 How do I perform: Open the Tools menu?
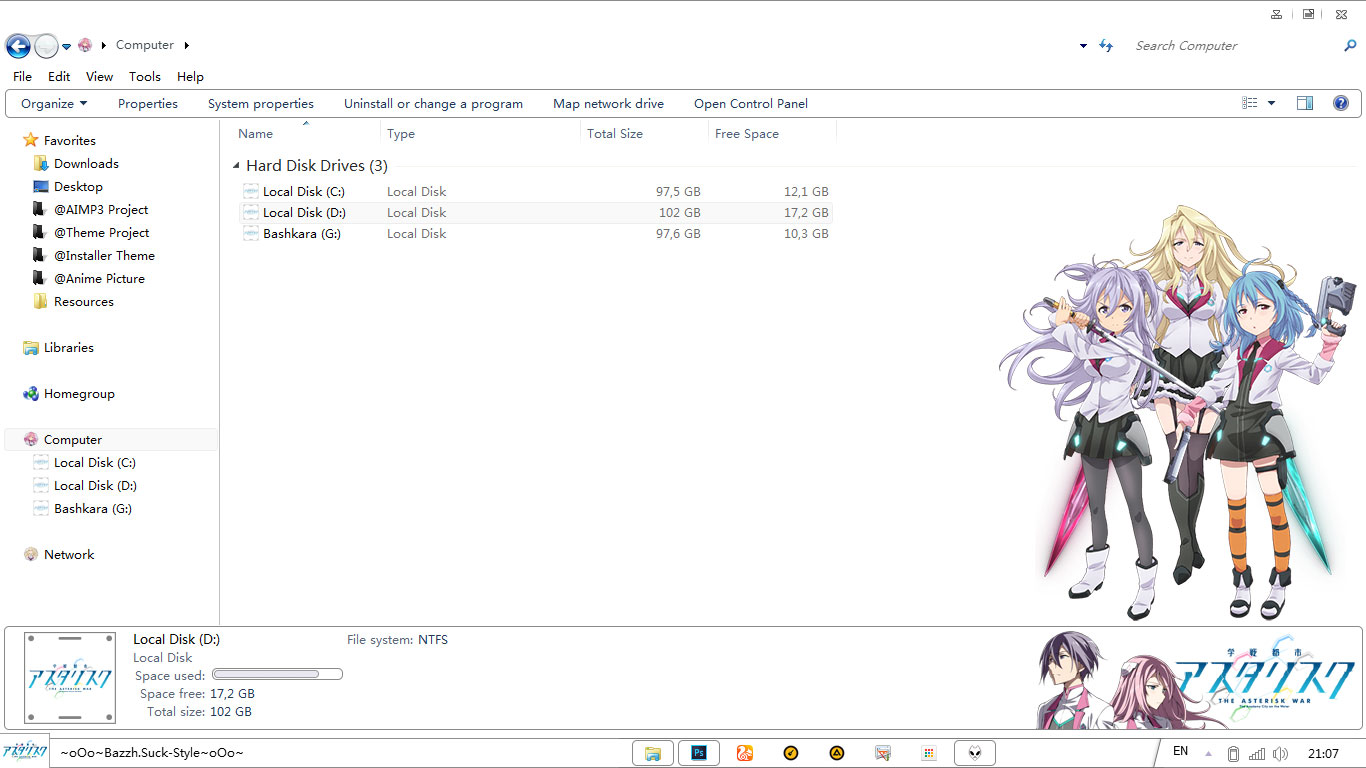click(144, 76)
